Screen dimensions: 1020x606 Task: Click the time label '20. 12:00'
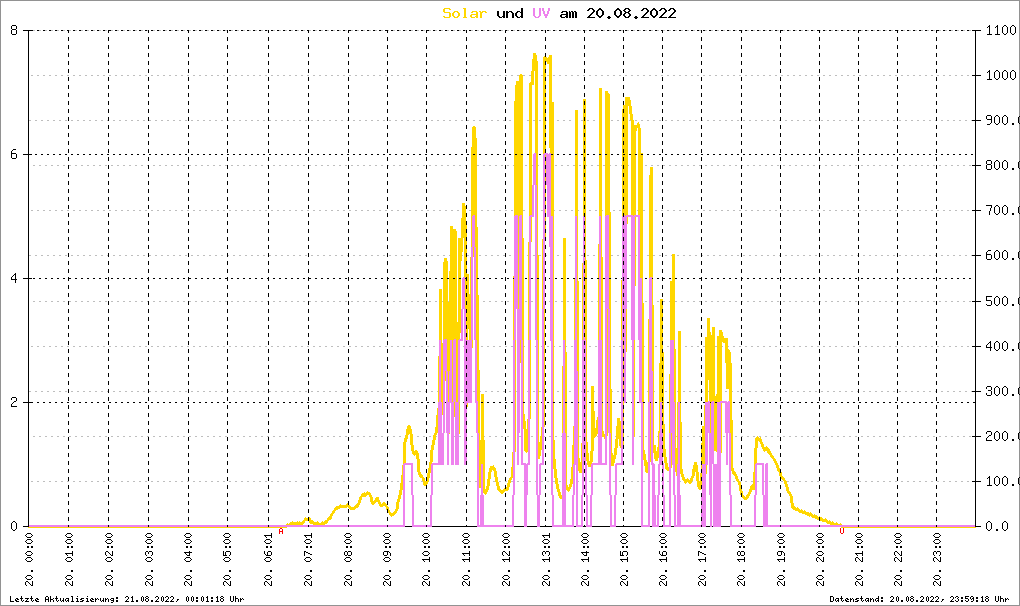click(506, 560)
